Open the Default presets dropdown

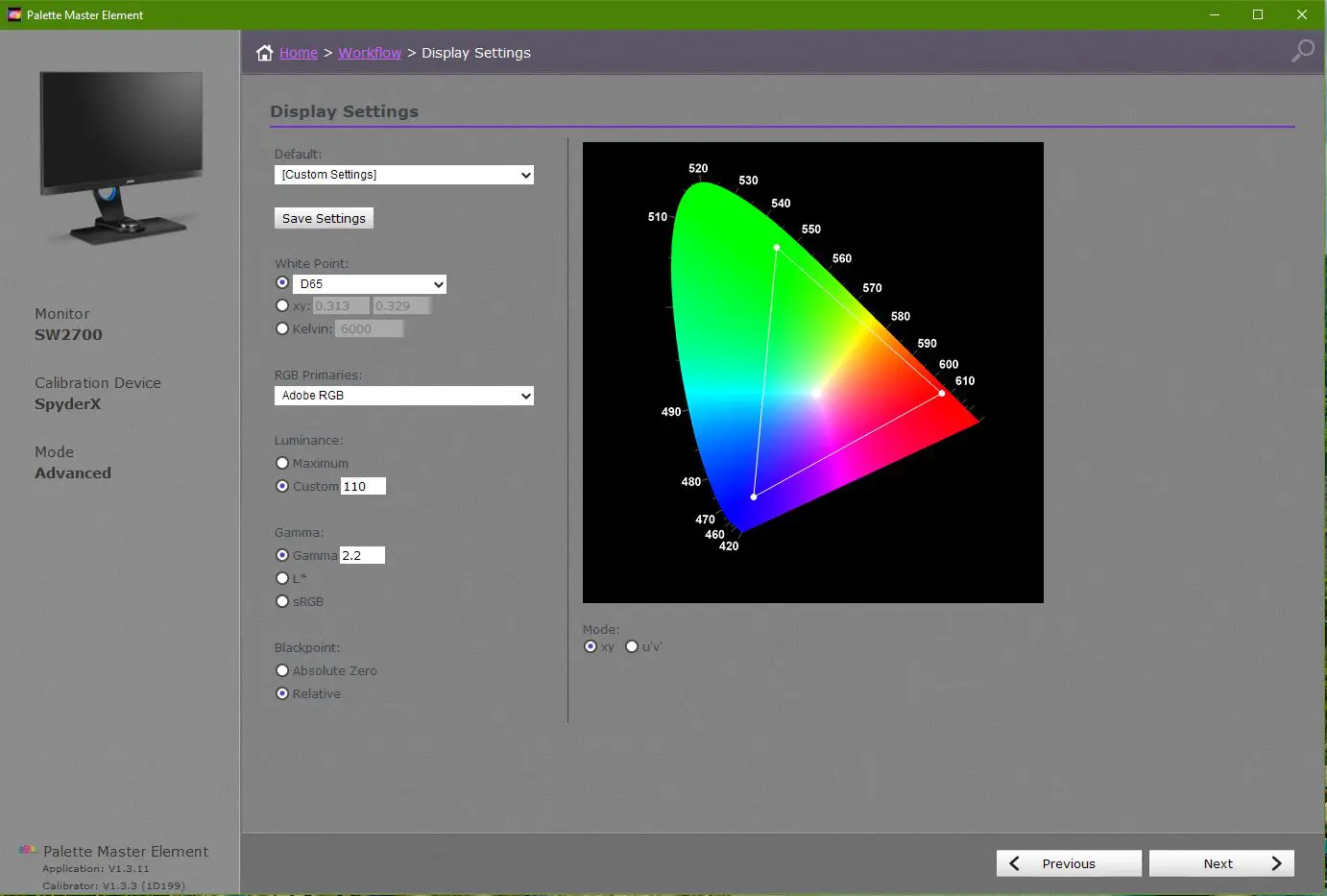click(x=403, y=175)
